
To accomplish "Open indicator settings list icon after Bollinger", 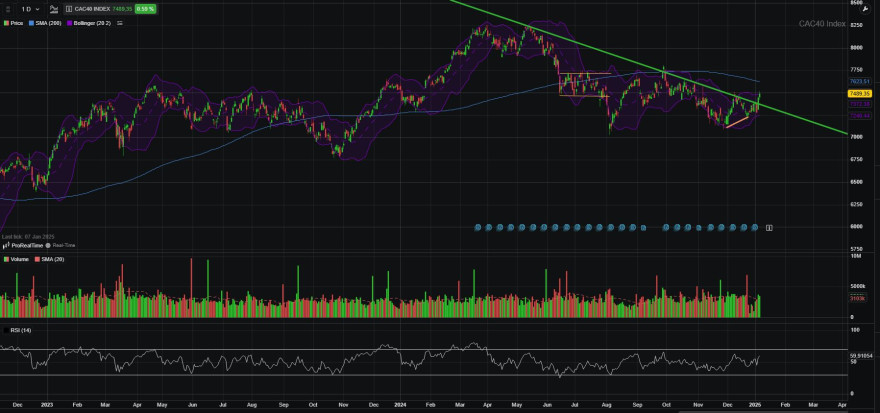I will (x=120, y=23).
